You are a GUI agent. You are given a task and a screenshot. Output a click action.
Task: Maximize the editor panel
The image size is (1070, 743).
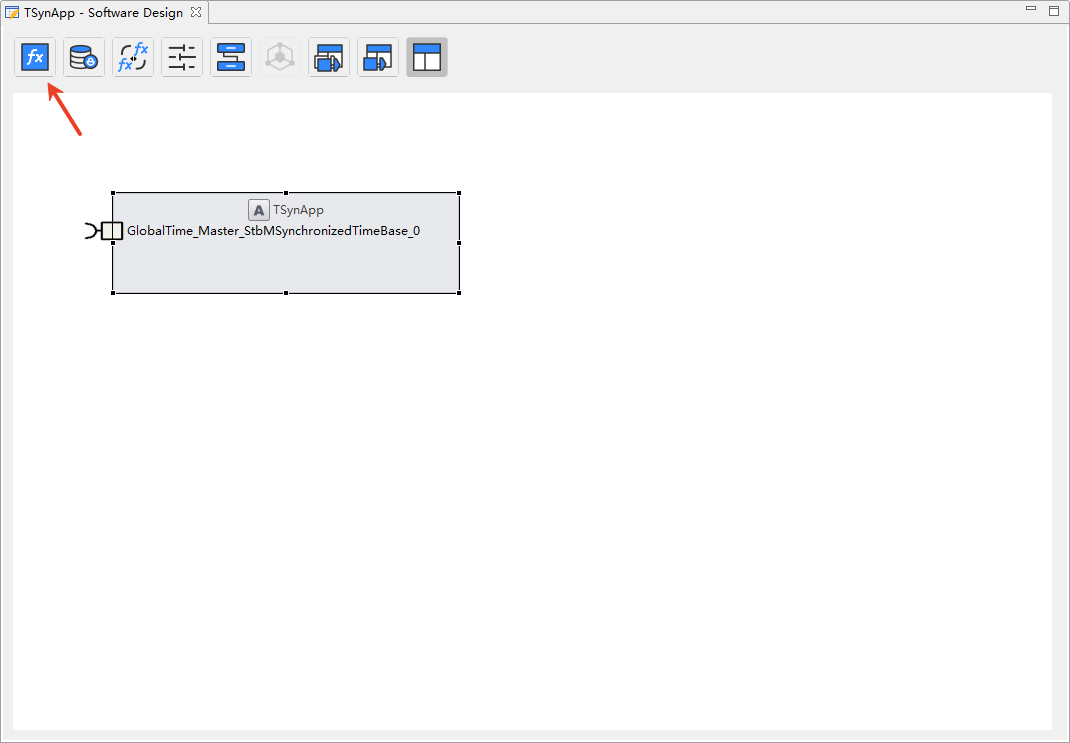click(x=1053, y=10)
